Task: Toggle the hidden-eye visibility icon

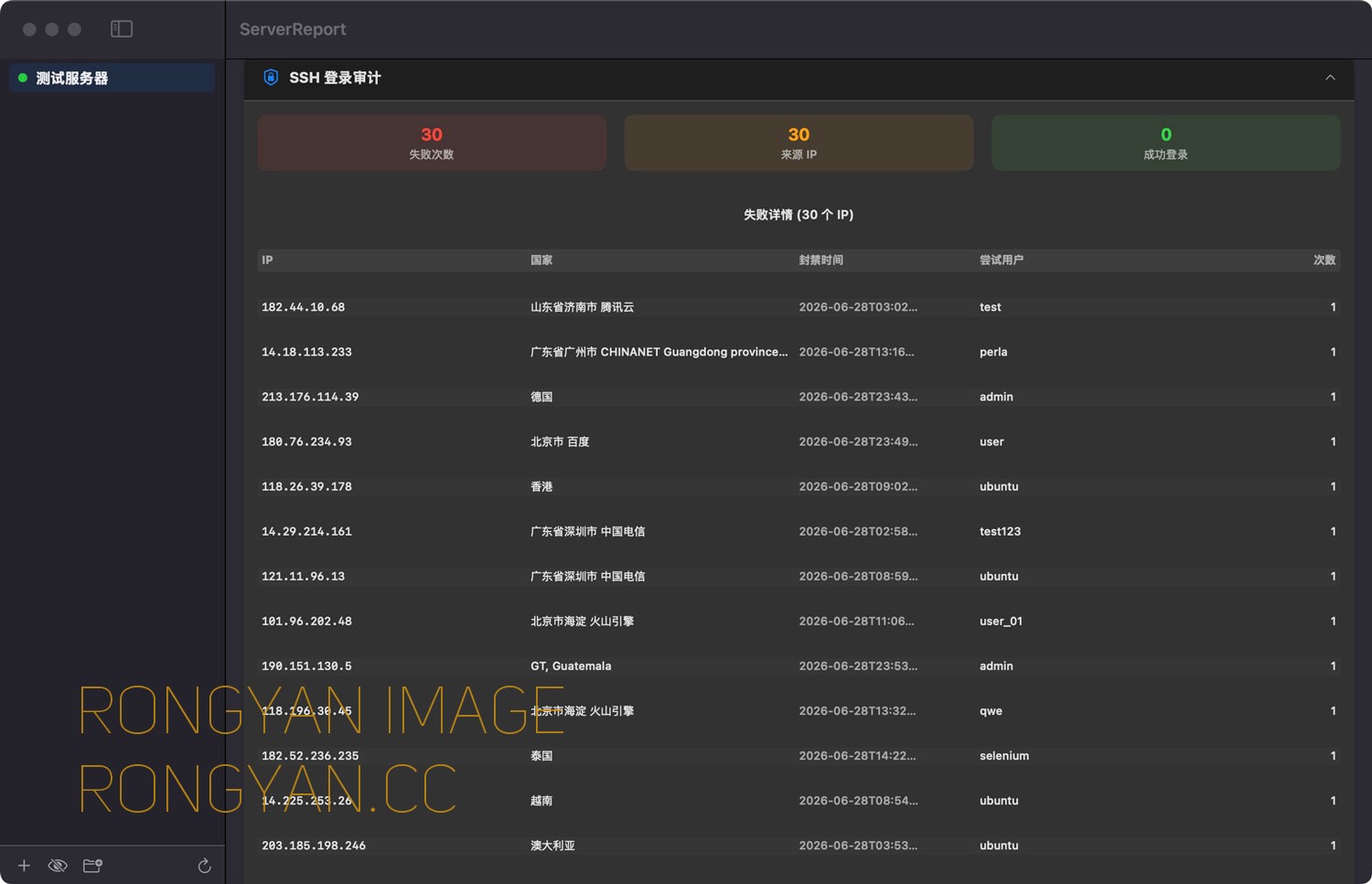Action: pos(58,866)
